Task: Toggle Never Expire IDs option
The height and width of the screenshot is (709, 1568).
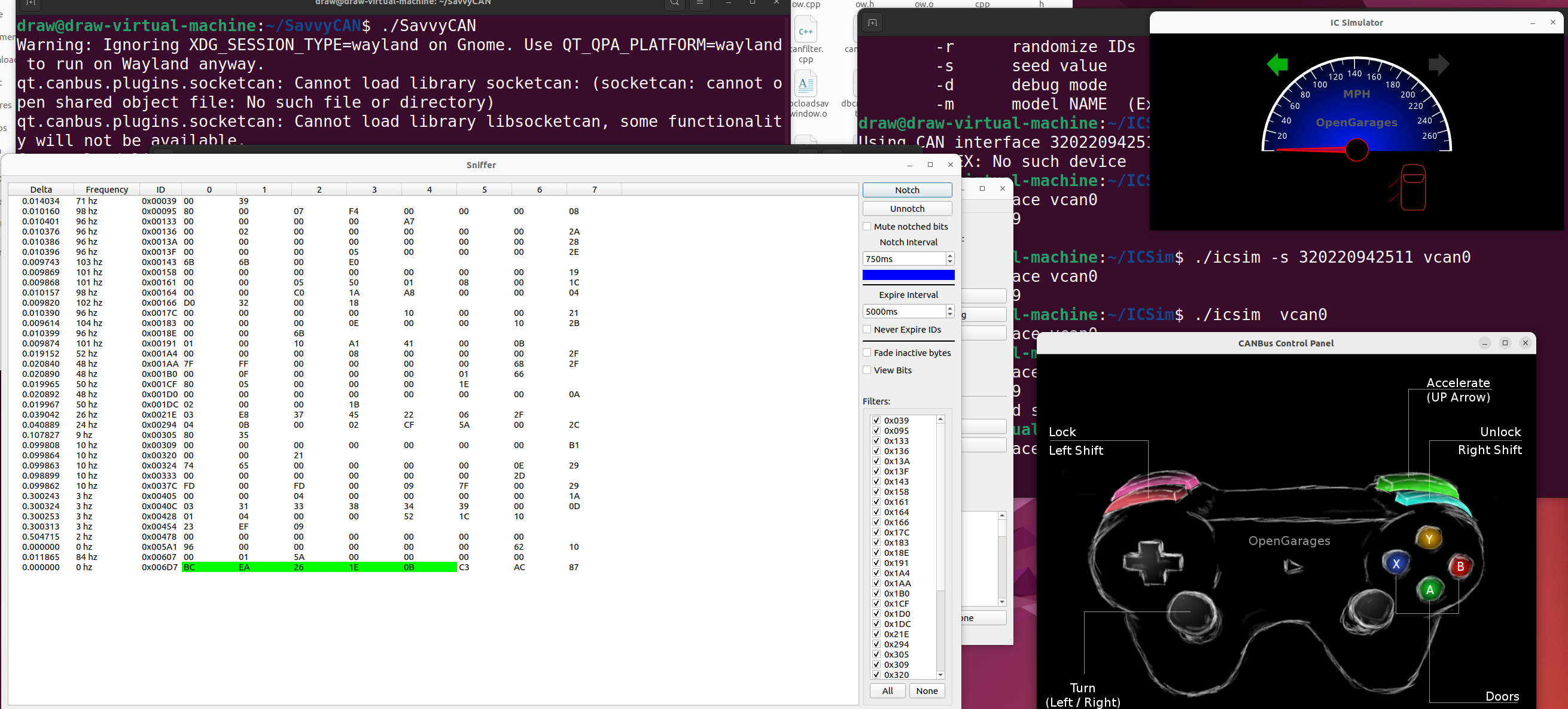Action: tap(867, 329)
